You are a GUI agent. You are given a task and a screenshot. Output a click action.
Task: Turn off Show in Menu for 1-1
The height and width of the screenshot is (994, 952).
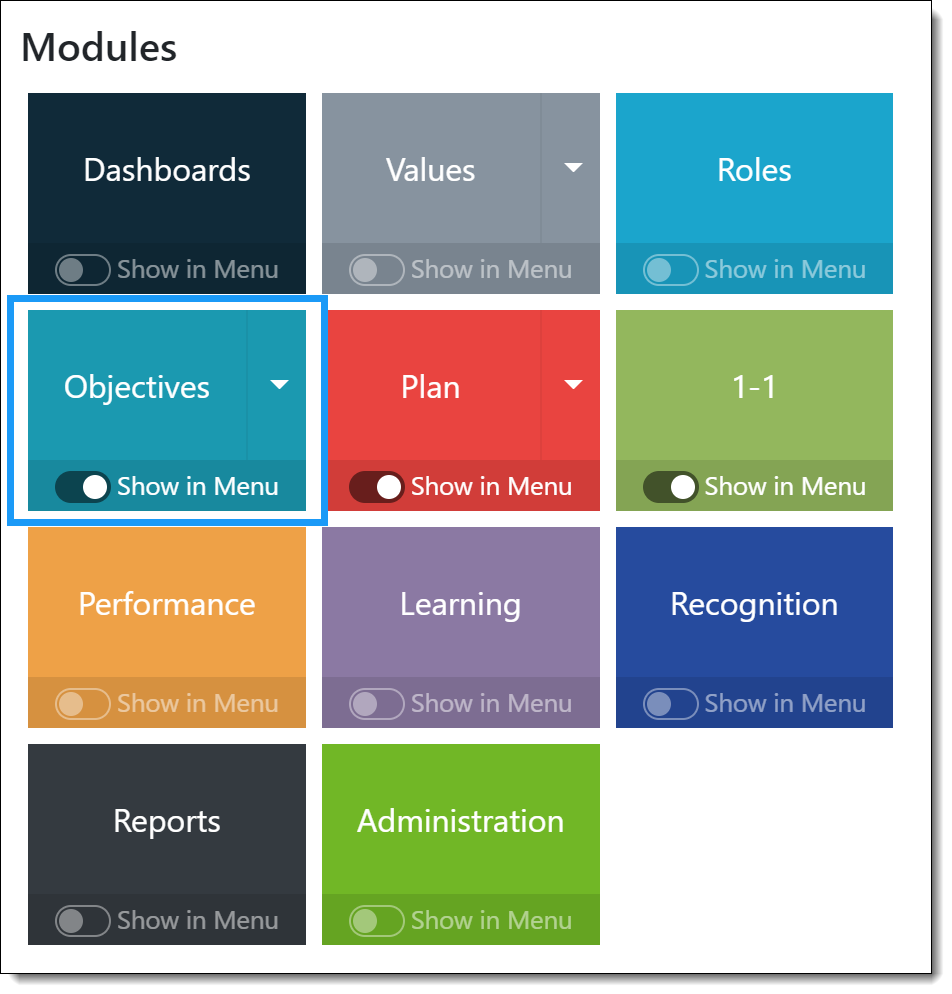point(670,487)
